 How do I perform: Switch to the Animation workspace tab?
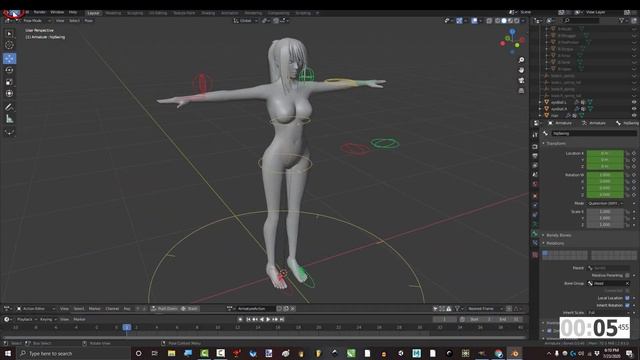click(230, 13)
